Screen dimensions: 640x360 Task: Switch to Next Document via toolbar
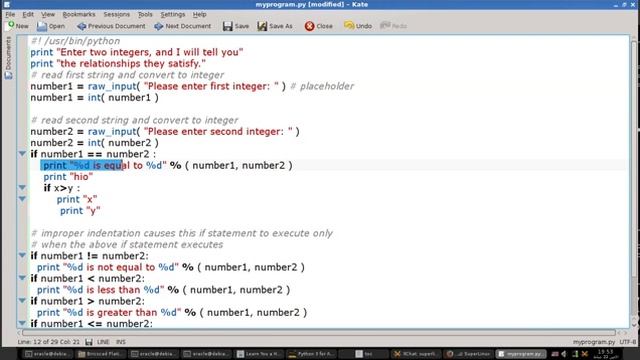182,26
